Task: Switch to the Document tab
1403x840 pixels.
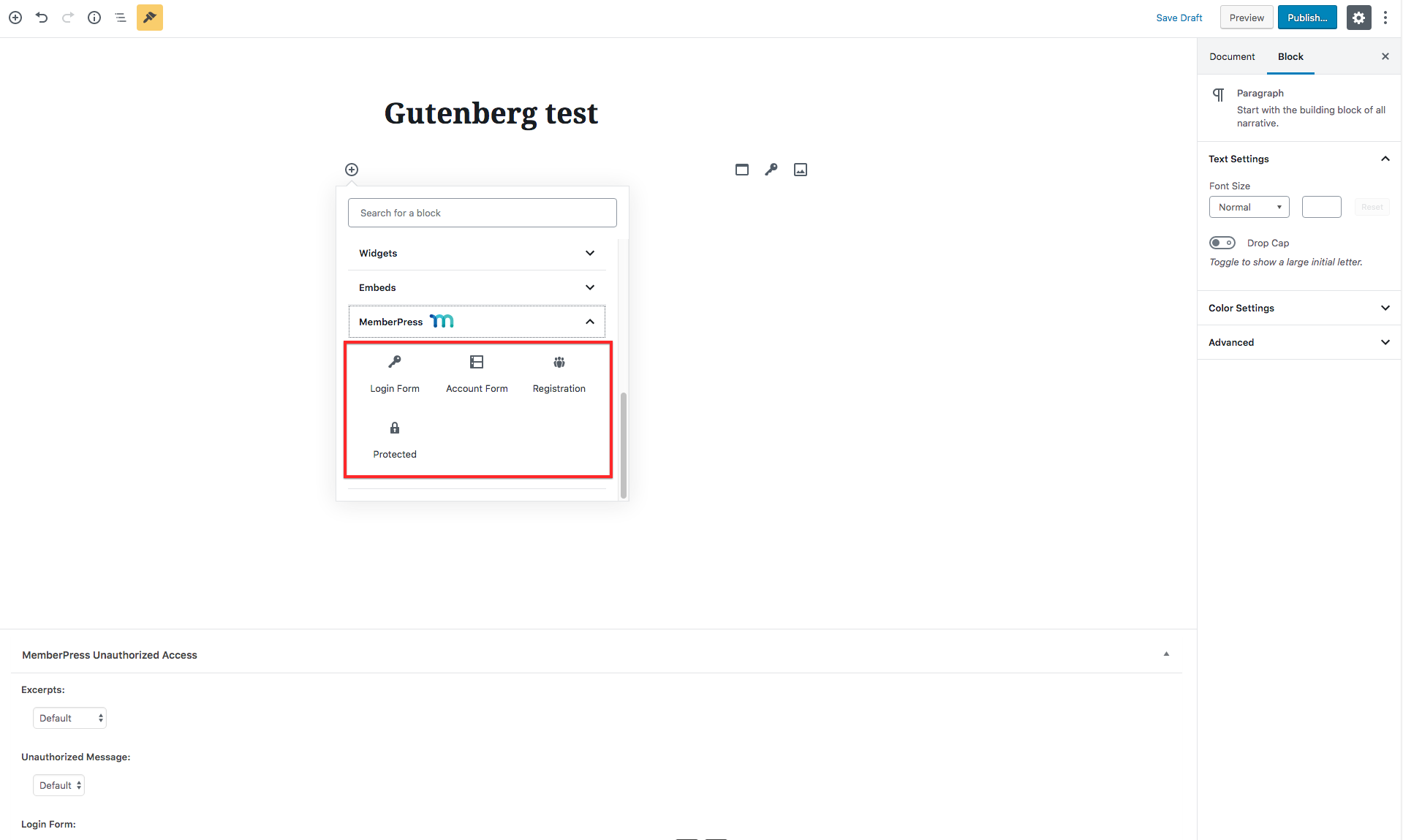Action: pos(1232,56)
